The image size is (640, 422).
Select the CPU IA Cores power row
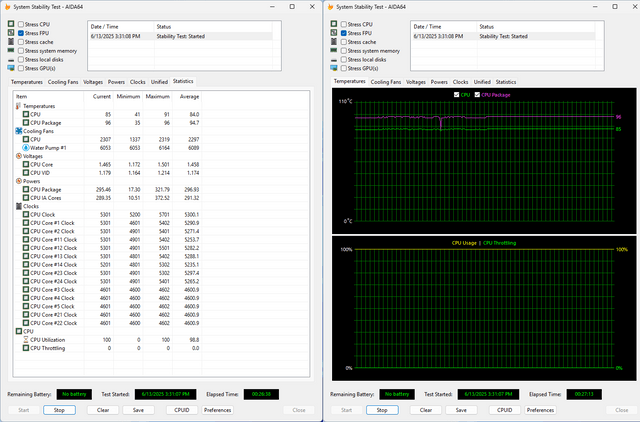pos(107,198)
